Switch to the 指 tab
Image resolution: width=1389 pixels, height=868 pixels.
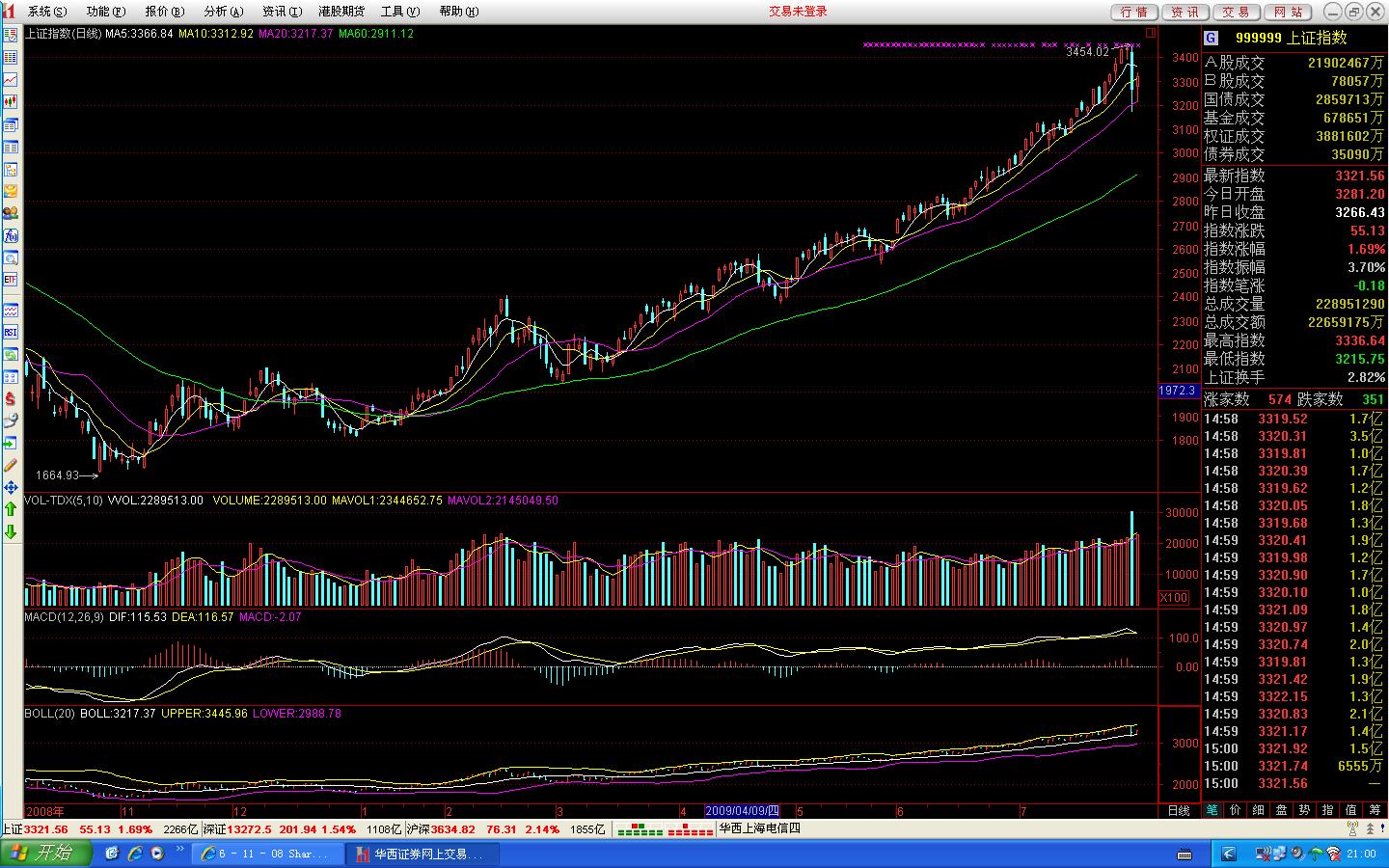click(1327, 810)
